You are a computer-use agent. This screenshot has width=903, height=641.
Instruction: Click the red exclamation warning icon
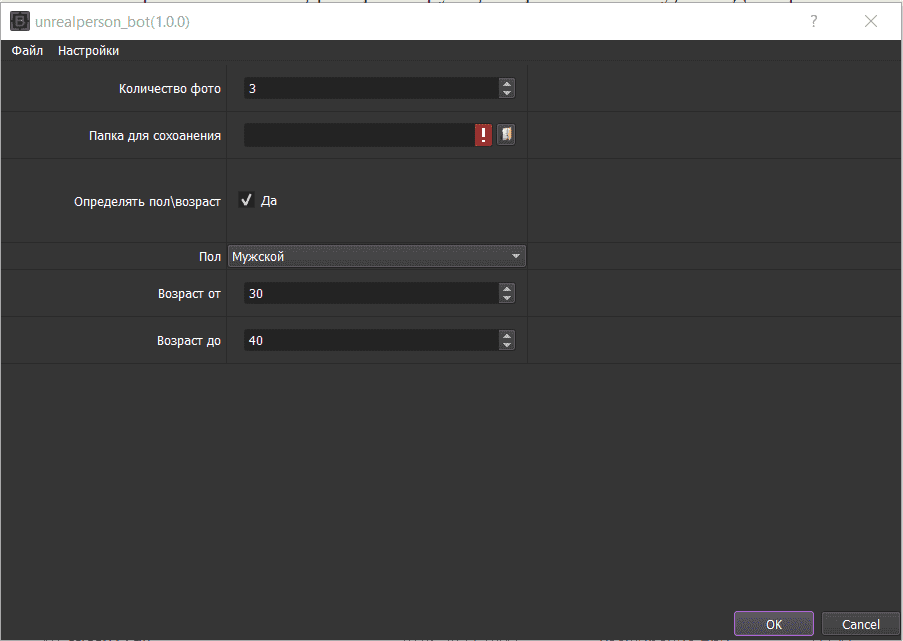pyautogui.click(x=483, y=135)
